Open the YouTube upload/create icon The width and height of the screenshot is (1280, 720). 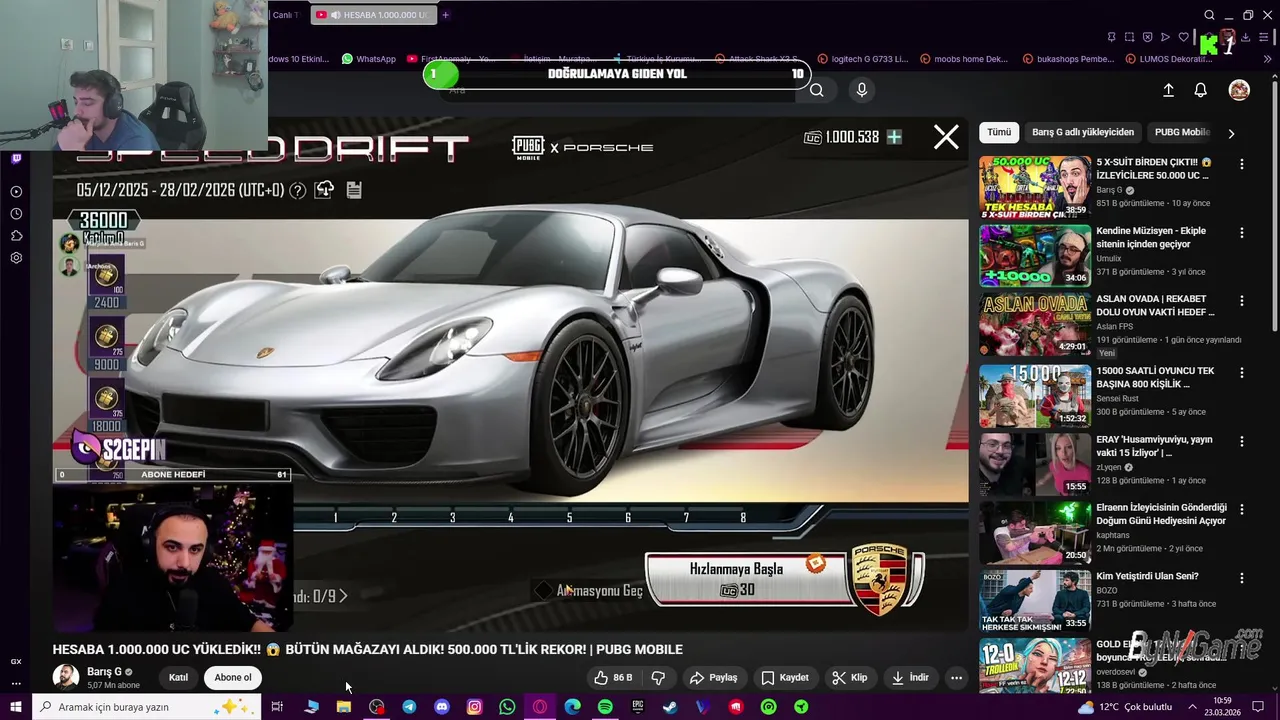tap(1168, 90)
